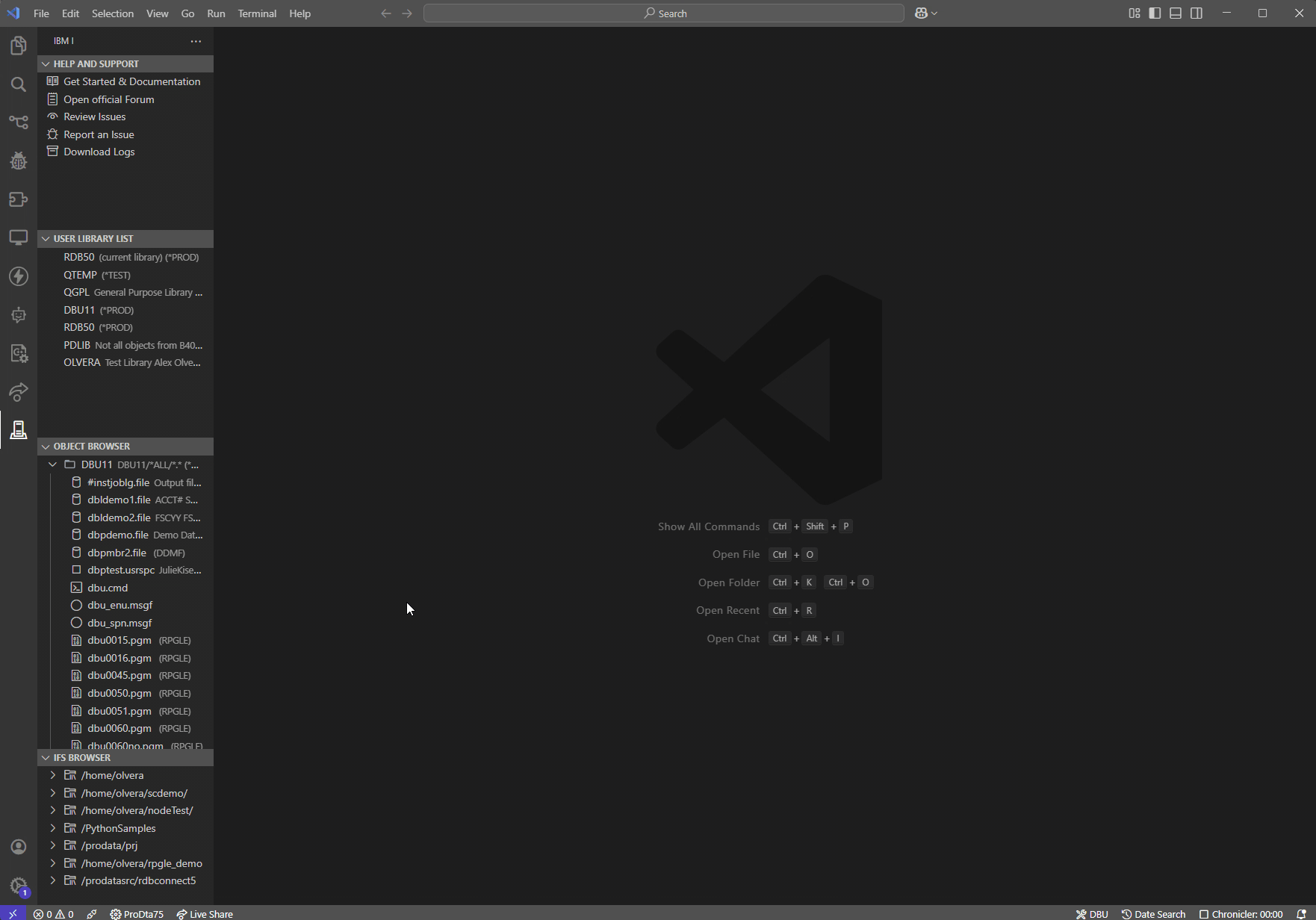Collapse the Help and Support section

[x=125, y=63]
